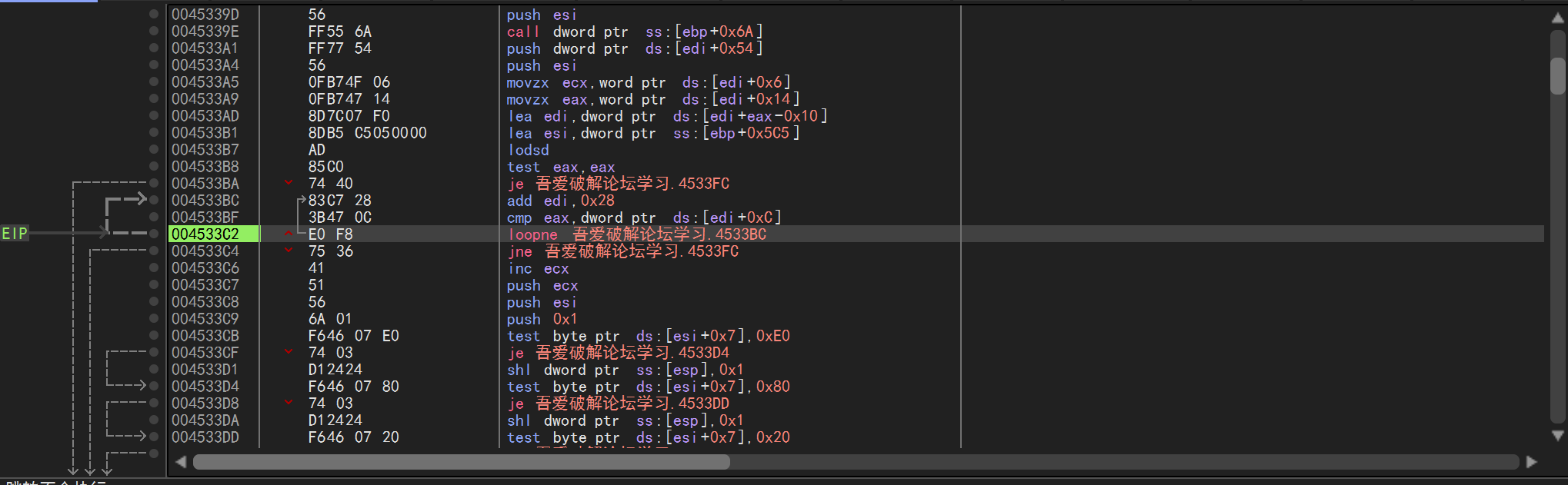Click the loopne instruction jumping to 4533BC
Viewport: 1568px width, 485px height.
(636, 234)
